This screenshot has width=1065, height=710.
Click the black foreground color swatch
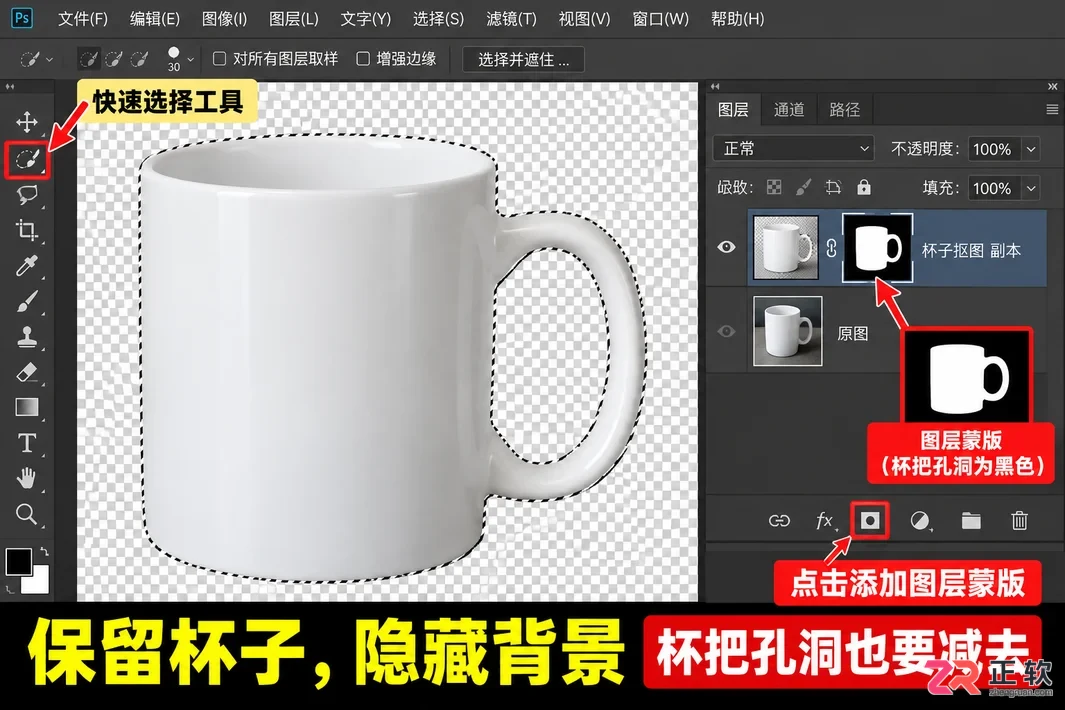pos(17,561)
